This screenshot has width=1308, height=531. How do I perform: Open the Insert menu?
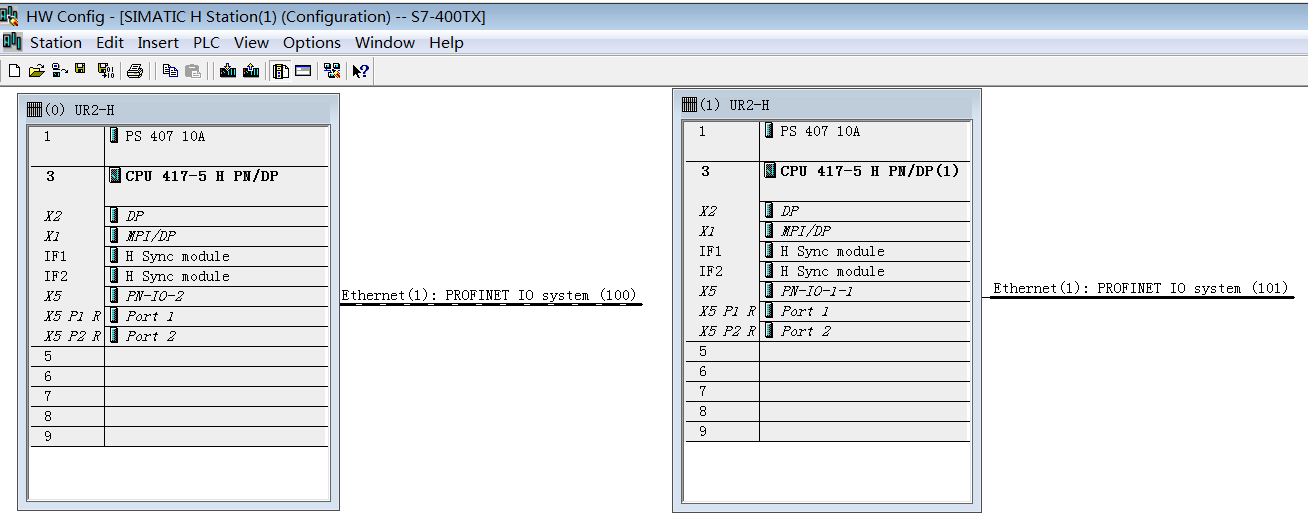158,42
